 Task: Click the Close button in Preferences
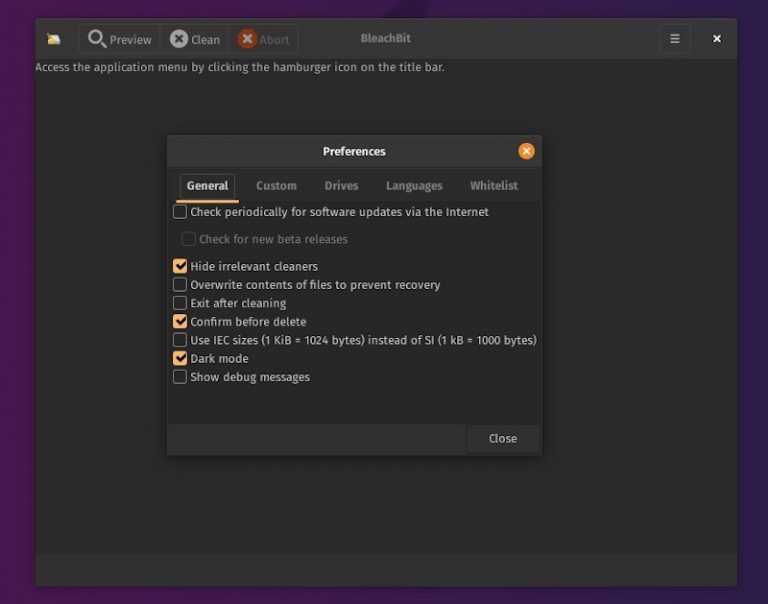[x=503, y=438]
